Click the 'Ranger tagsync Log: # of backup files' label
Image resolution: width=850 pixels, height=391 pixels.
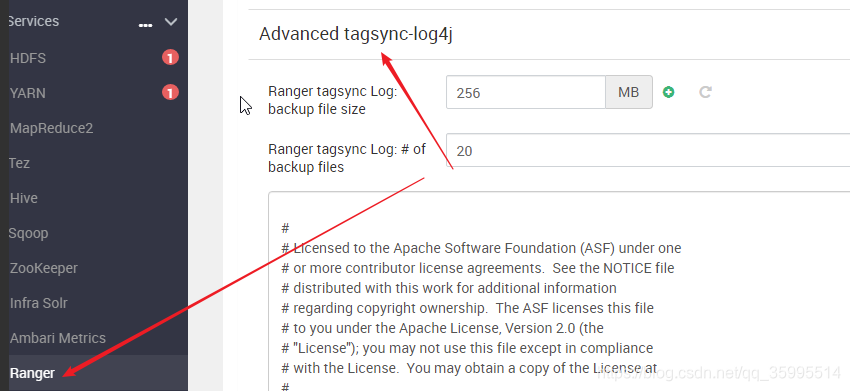coord(347,158)
